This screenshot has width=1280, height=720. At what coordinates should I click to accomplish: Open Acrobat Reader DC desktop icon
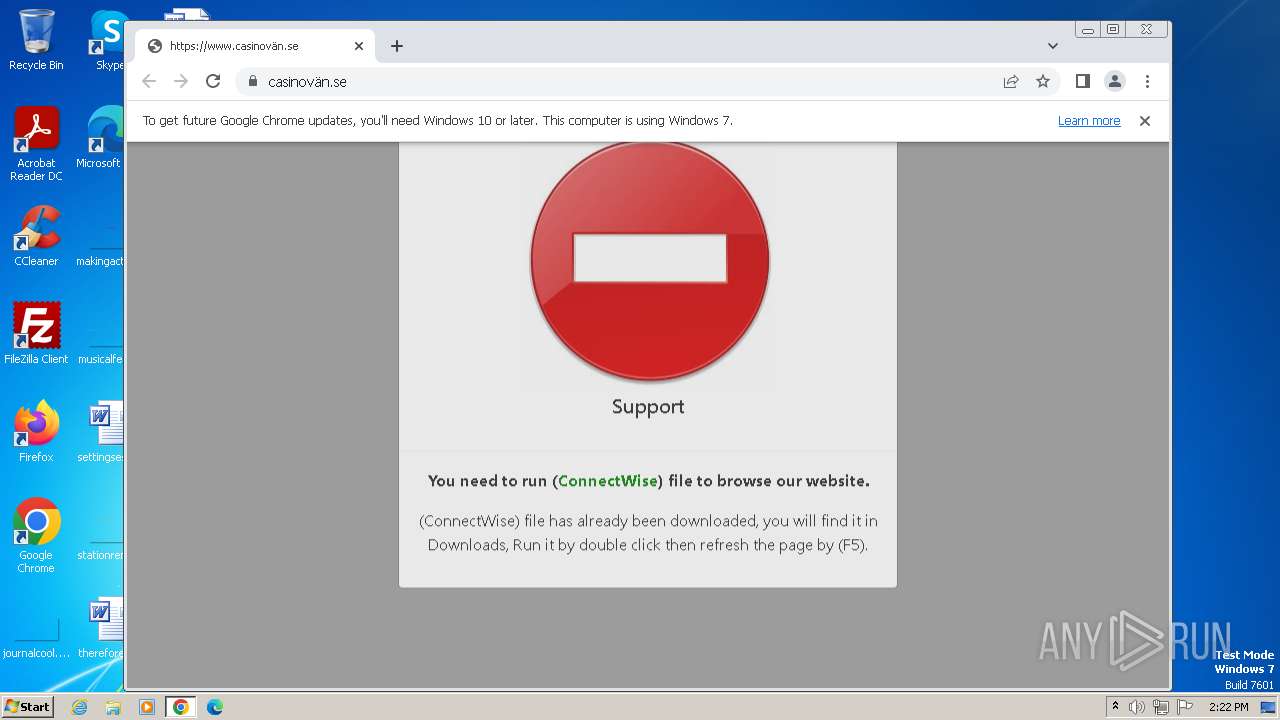pos(36,143)
